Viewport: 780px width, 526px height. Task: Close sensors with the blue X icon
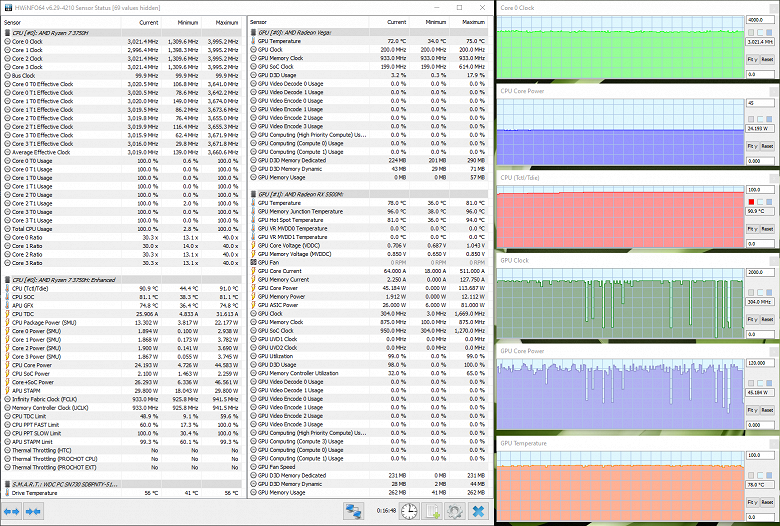click(478, 511)
